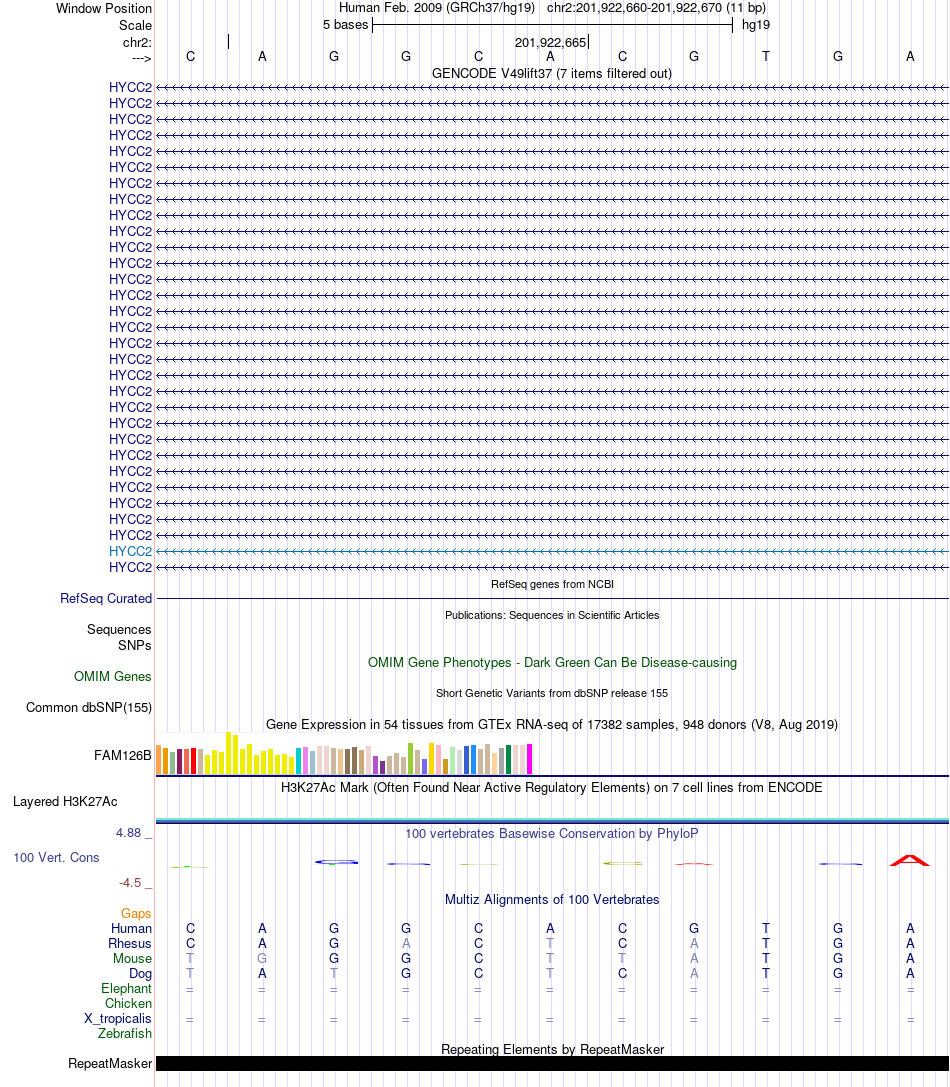Select the RefSeq Curated track label
This screenshot has width=950, height=1087.
(x=106, y=598)
